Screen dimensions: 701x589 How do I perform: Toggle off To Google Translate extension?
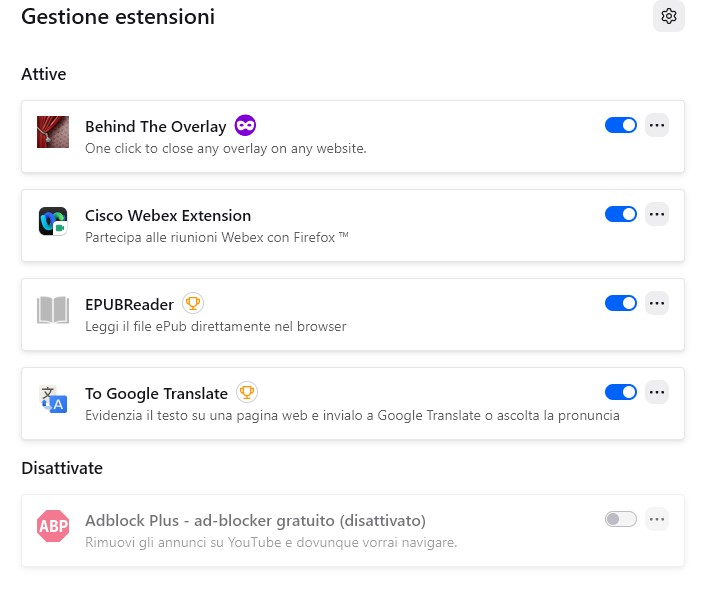click(621, 392)
